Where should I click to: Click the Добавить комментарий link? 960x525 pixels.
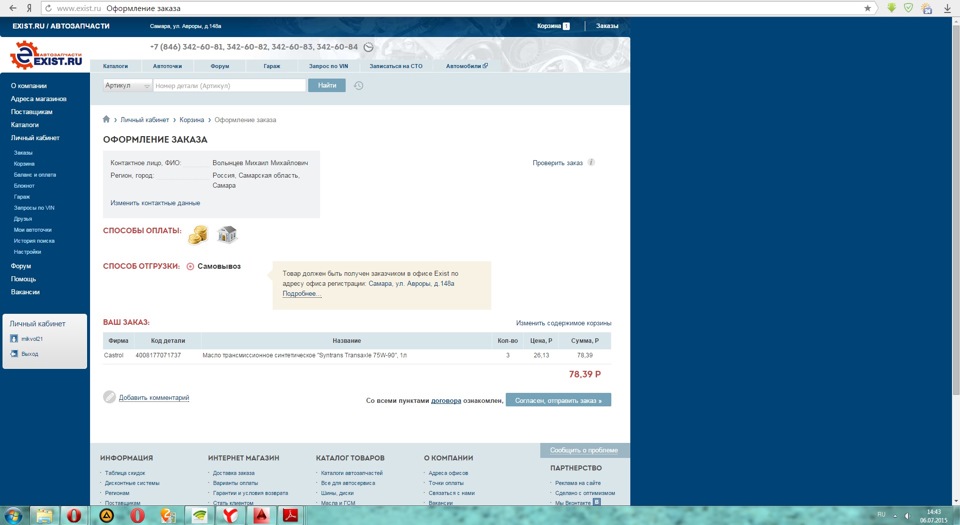(x=154, y=398)
